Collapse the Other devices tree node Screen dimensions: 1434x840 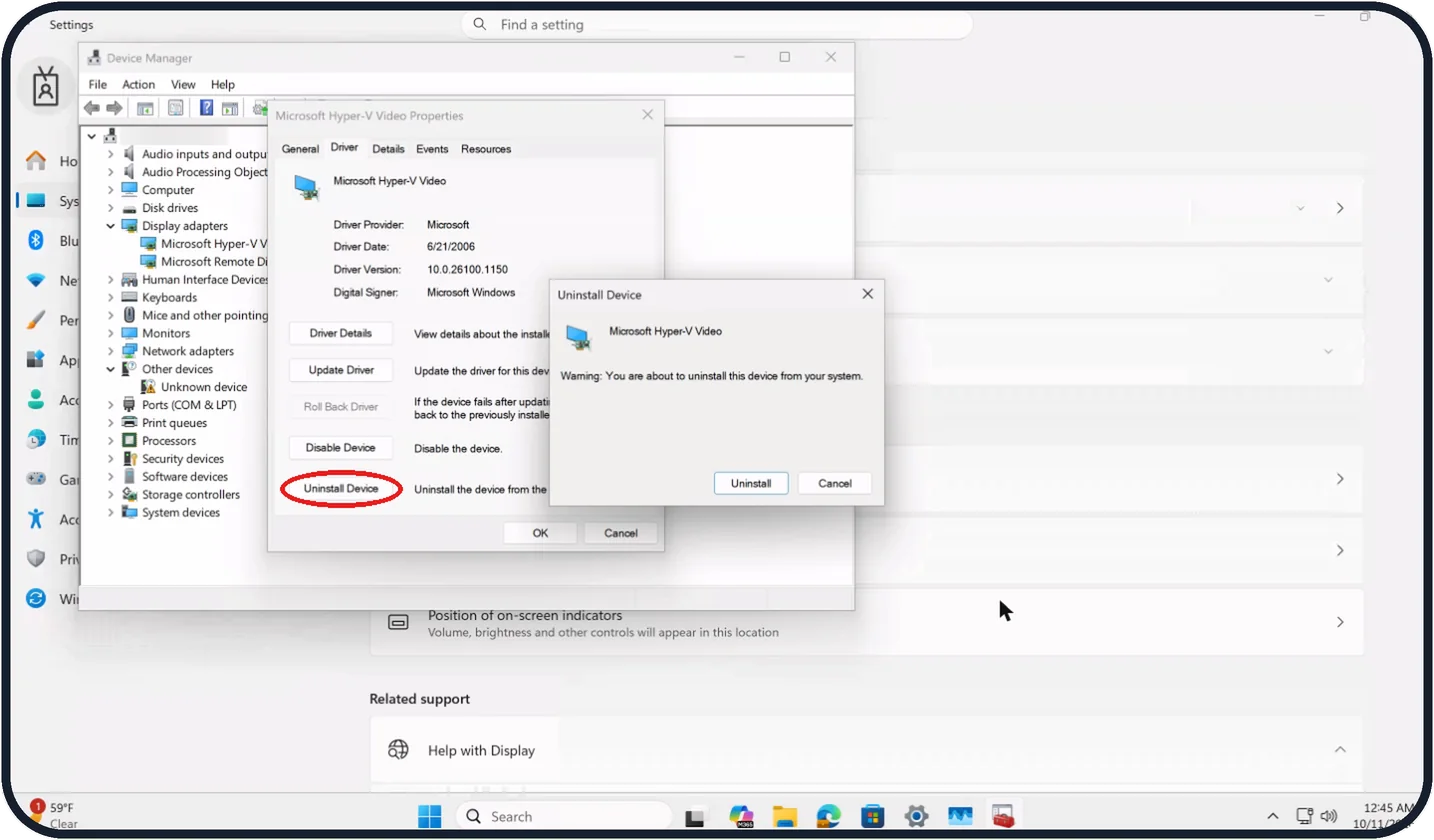tap(111, 369)
